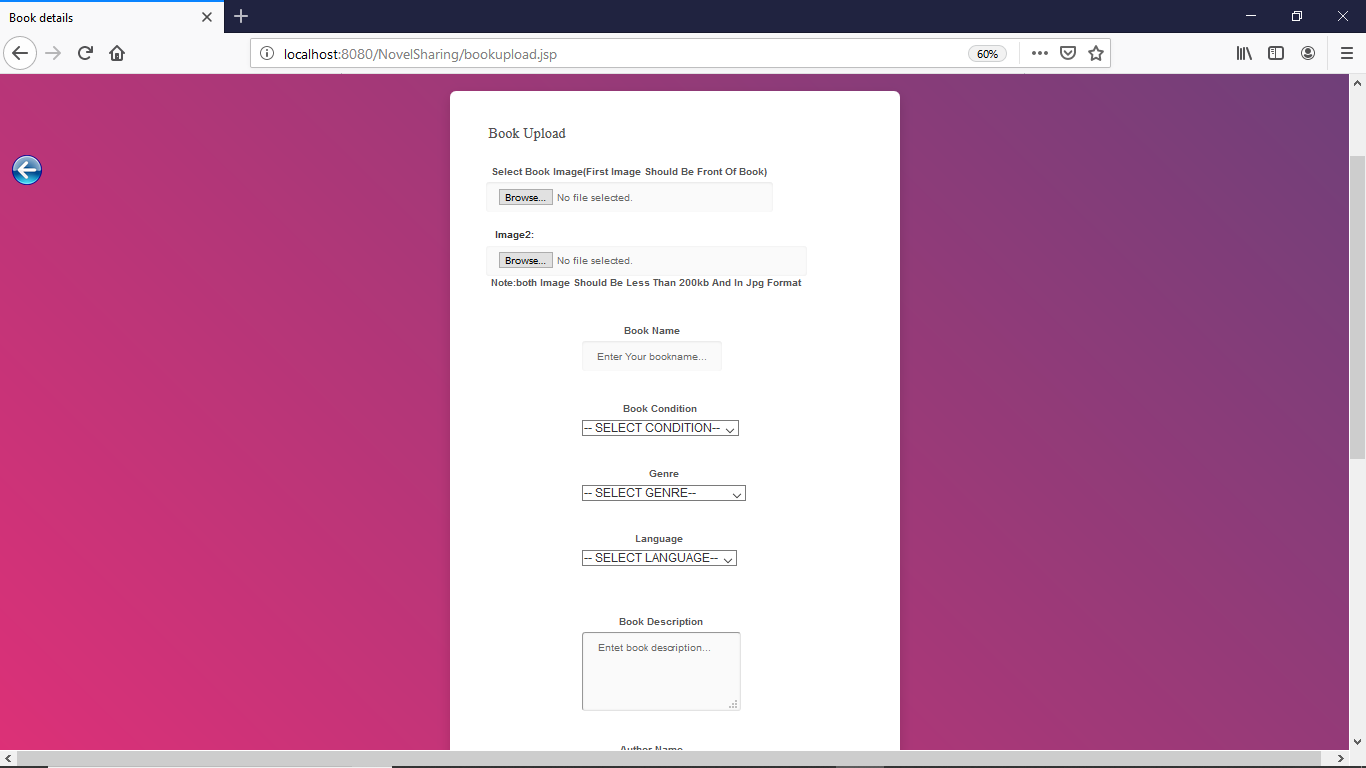Click the vertical scrollbar thumb
Image resolution: width=1366 pixels, height=768 pixels.
(1358, 307)
